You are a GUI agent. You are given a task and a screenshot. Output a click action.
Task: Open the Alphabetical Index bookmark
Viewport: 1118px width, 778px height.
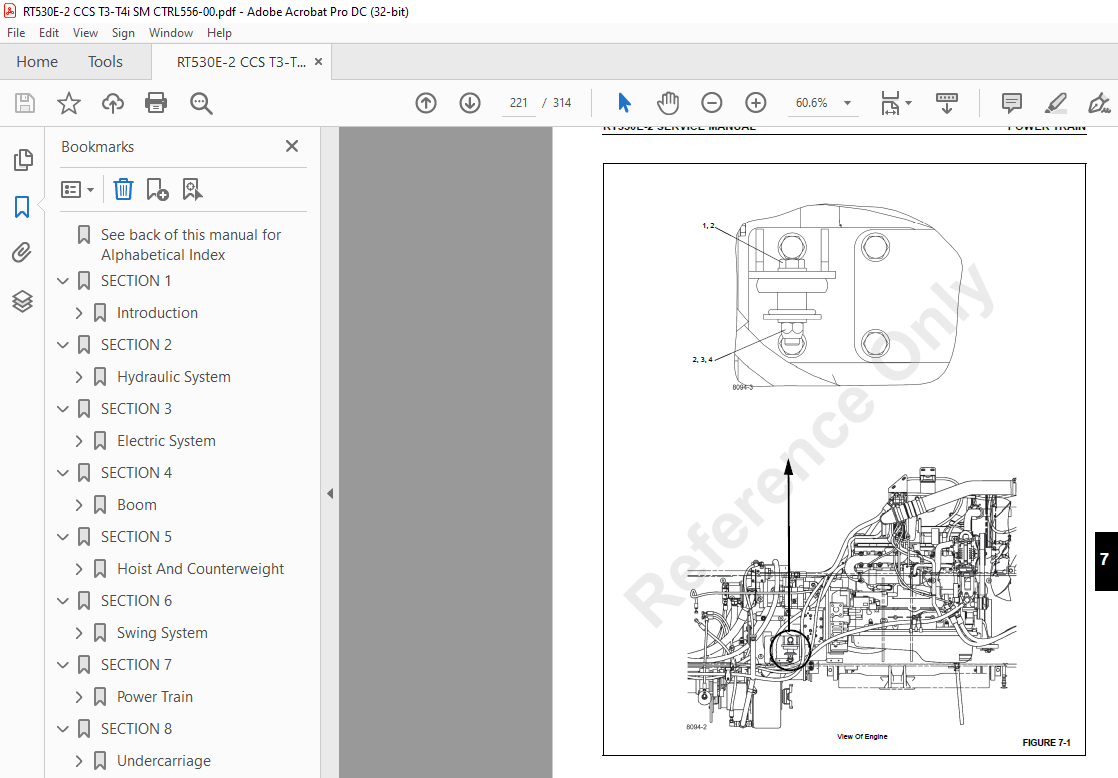(191, 245)
